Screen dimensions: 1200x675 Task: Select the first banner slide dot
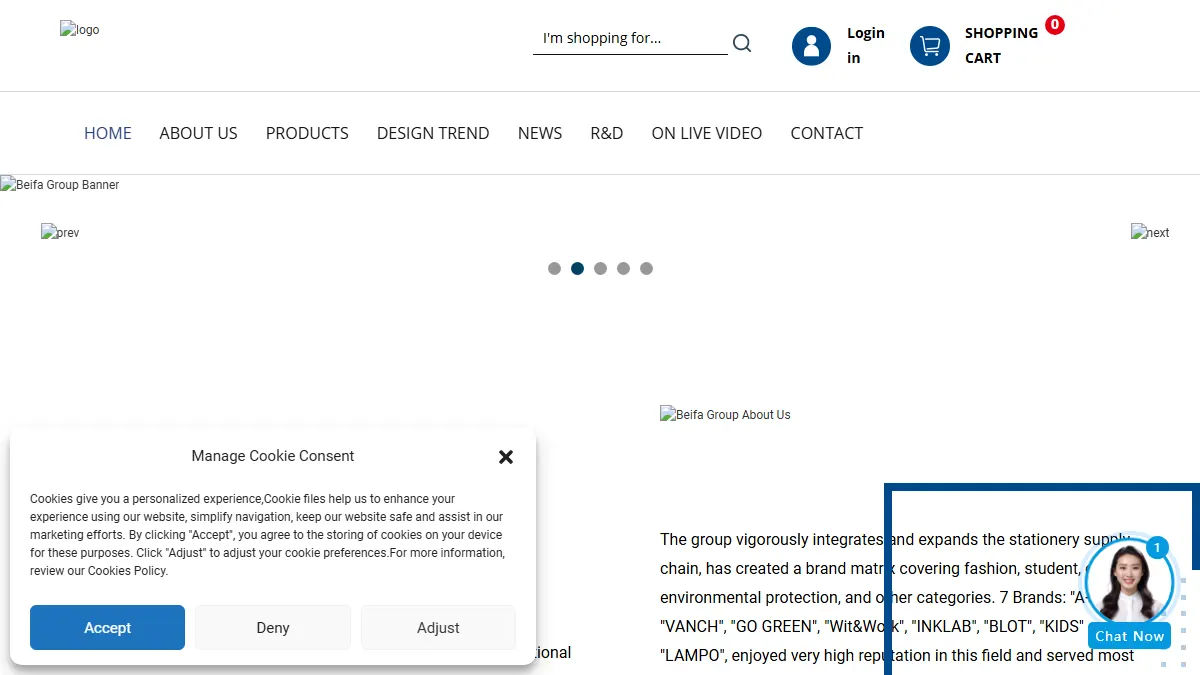pyautogui.click(x=554, y=268)
